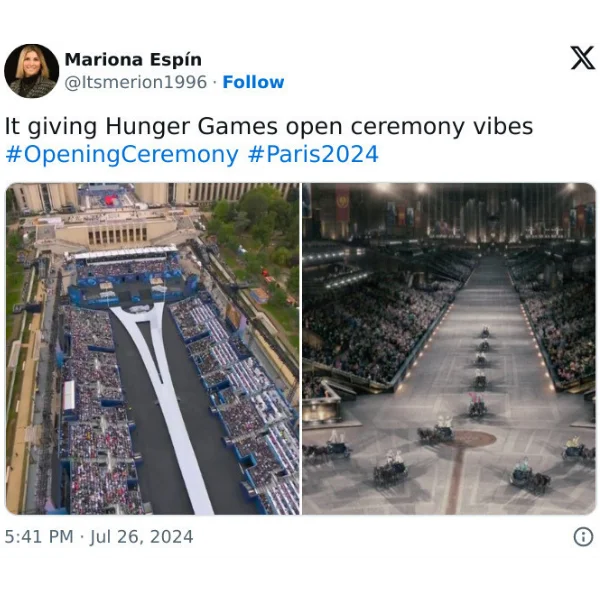
Task: Open Mariona Espín's profile picture
Action: 31,71
